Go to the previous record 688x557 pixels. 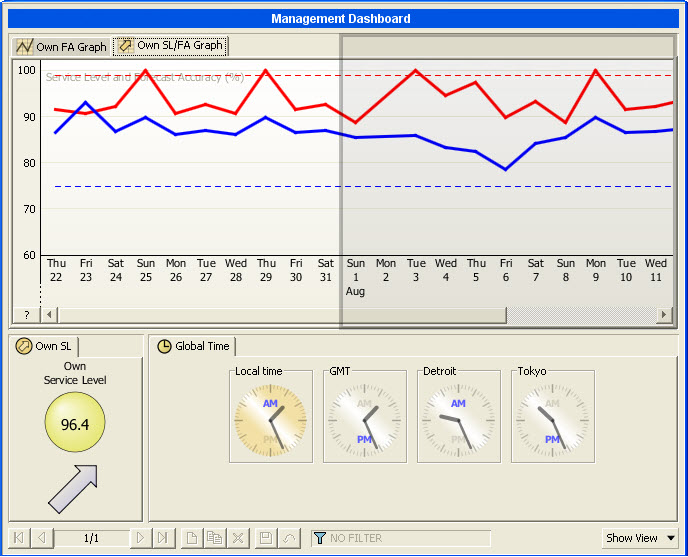42,538
